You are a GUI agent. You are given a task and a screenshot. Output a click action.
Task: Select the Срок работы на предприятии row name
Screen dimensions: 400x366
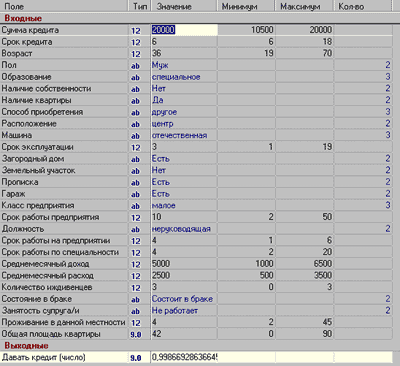(x=56, y=240)
